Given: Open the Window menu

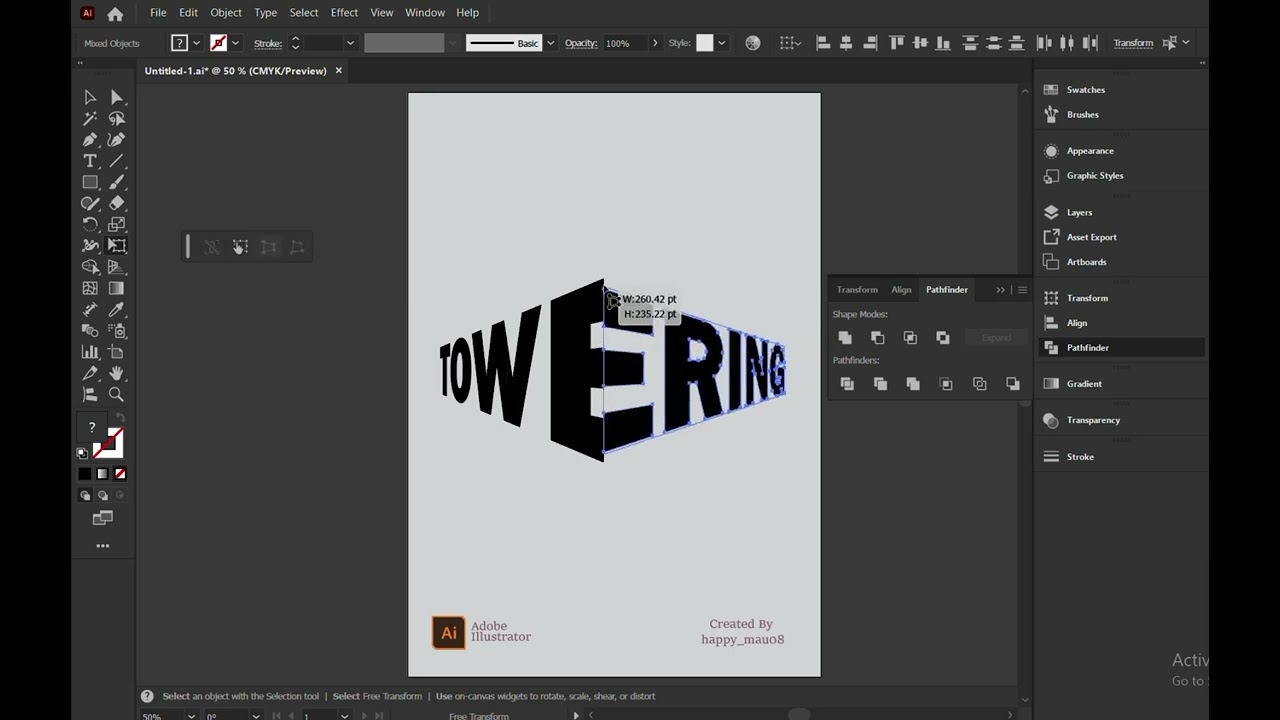Looking at the screenshot, I should [x=425, y=13].
